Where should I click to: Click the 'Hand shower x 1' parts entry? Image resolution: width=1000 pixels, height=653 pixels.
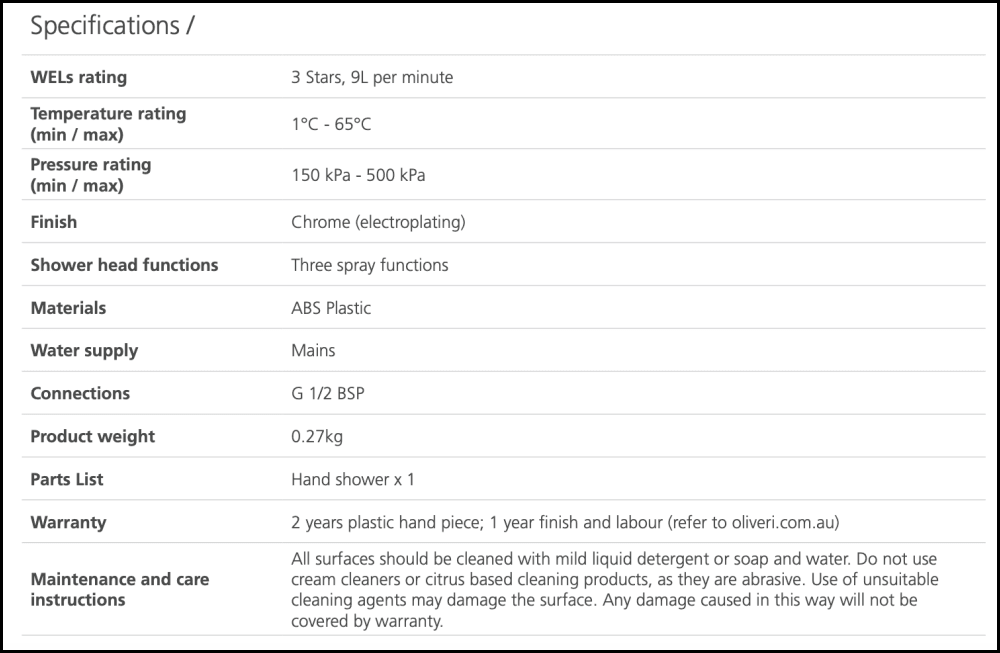(x=353, y=480)
